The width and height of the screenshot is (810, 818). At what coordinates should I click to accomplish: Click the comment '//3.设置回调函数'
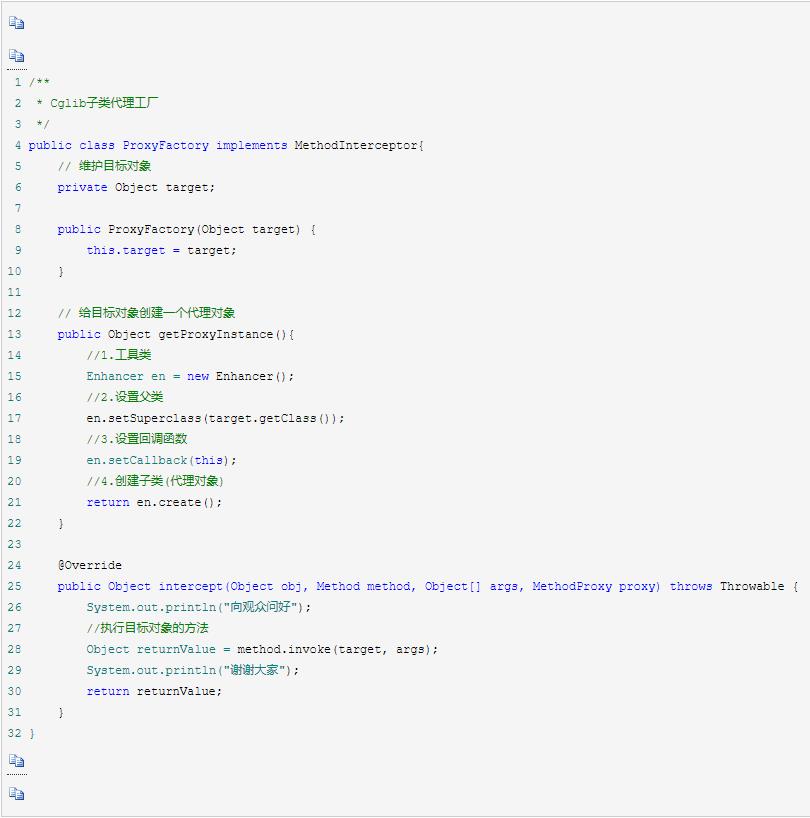[137, 439]
